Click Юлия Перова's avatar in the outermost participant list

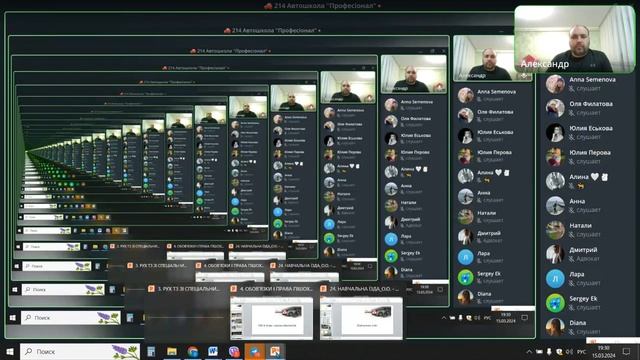556,157
